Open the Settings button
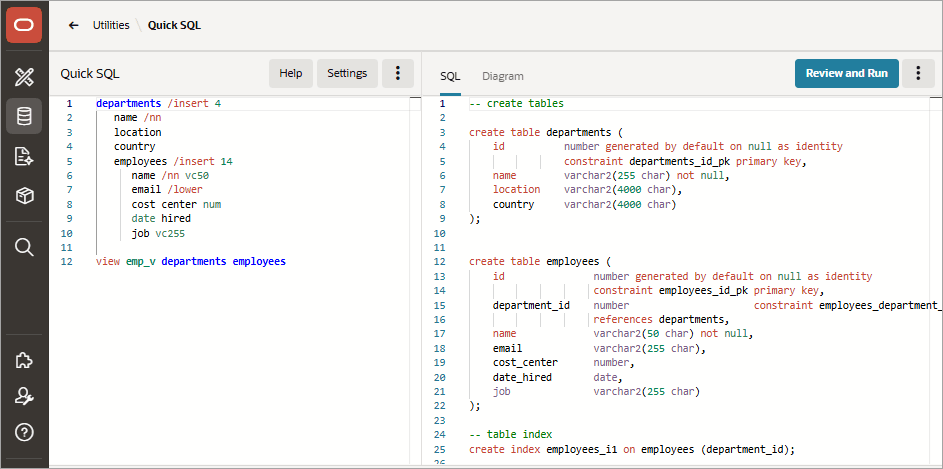943x469 pixels. point(347,73)
